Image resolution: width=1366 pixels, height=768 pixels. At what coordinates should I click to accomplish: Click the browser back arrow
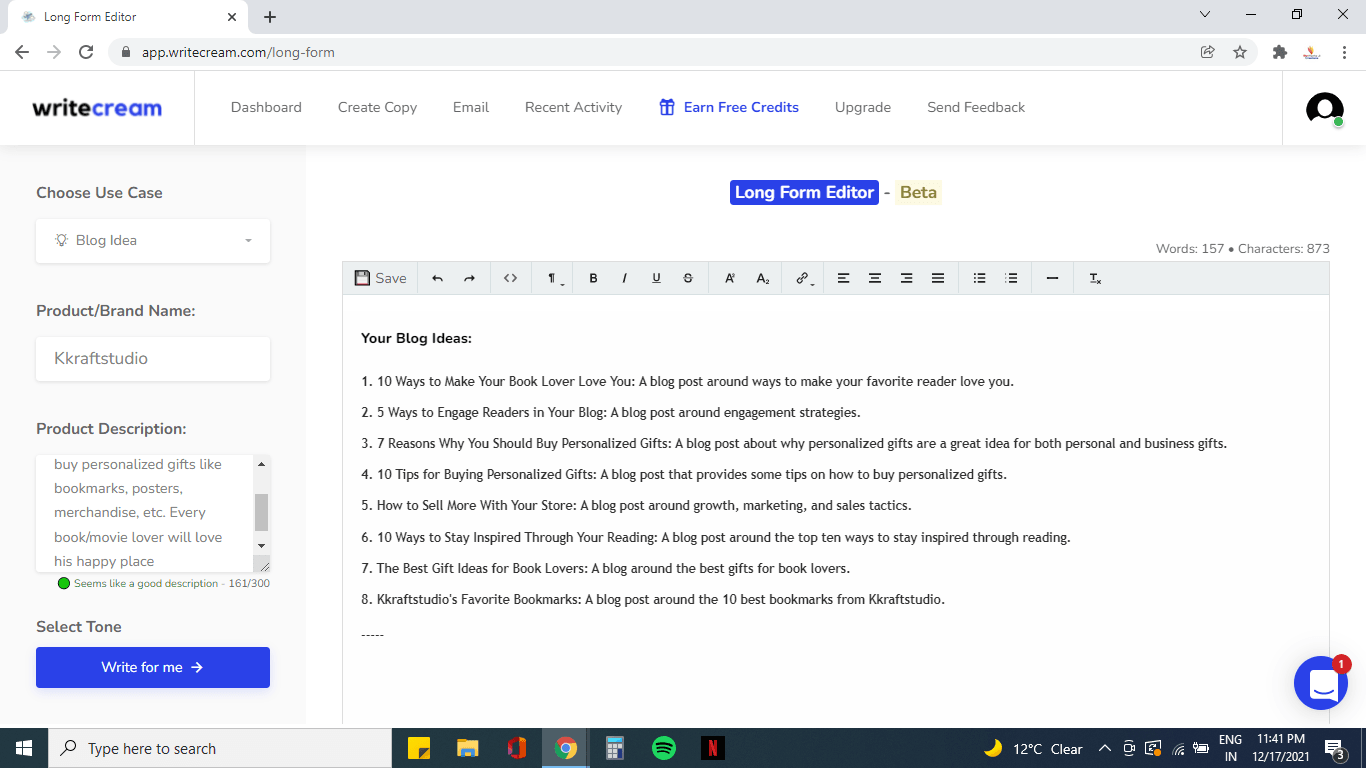[x=22, y=52]
